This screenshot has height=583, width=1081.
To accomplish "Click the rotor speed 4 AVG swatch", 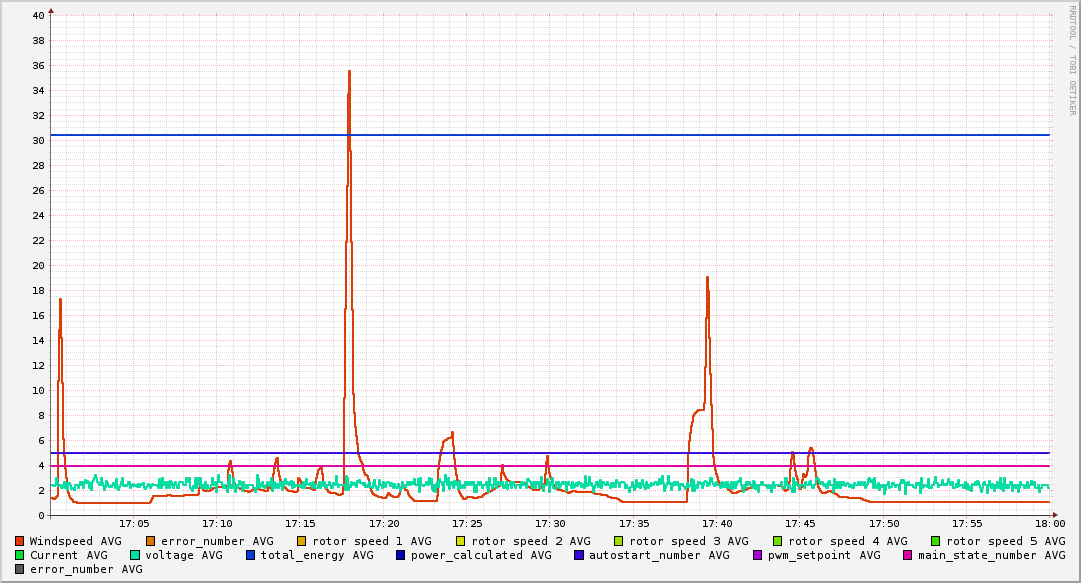I will click(x=778, y=542).
